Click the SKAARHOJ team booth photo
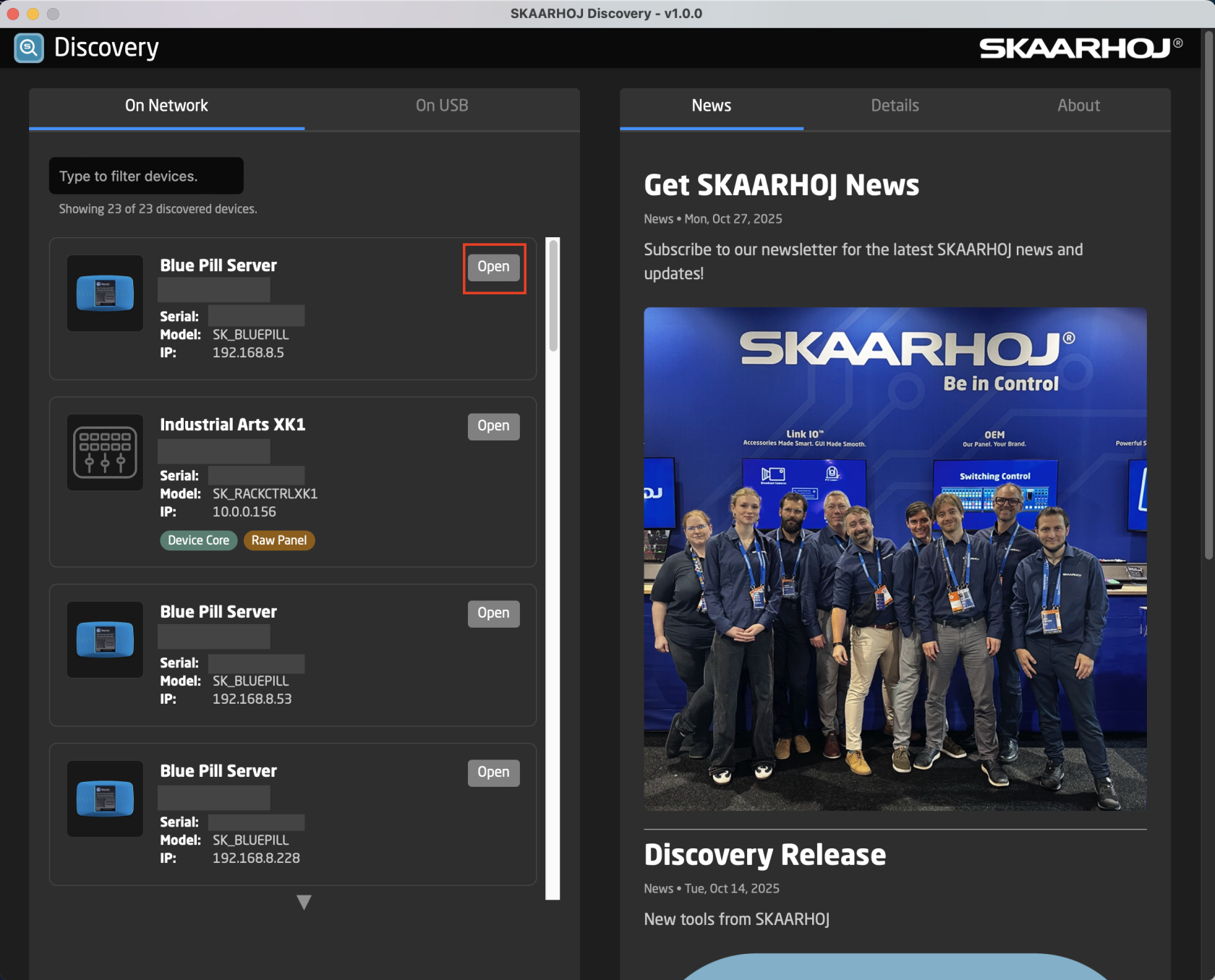Image resolution: width=1215 pixels, height=980 pixels. (x=895, y=558)
